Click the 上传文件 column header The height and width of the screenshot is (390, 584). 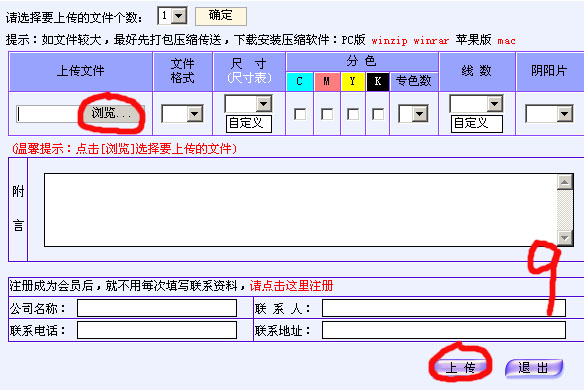point(80,71)
